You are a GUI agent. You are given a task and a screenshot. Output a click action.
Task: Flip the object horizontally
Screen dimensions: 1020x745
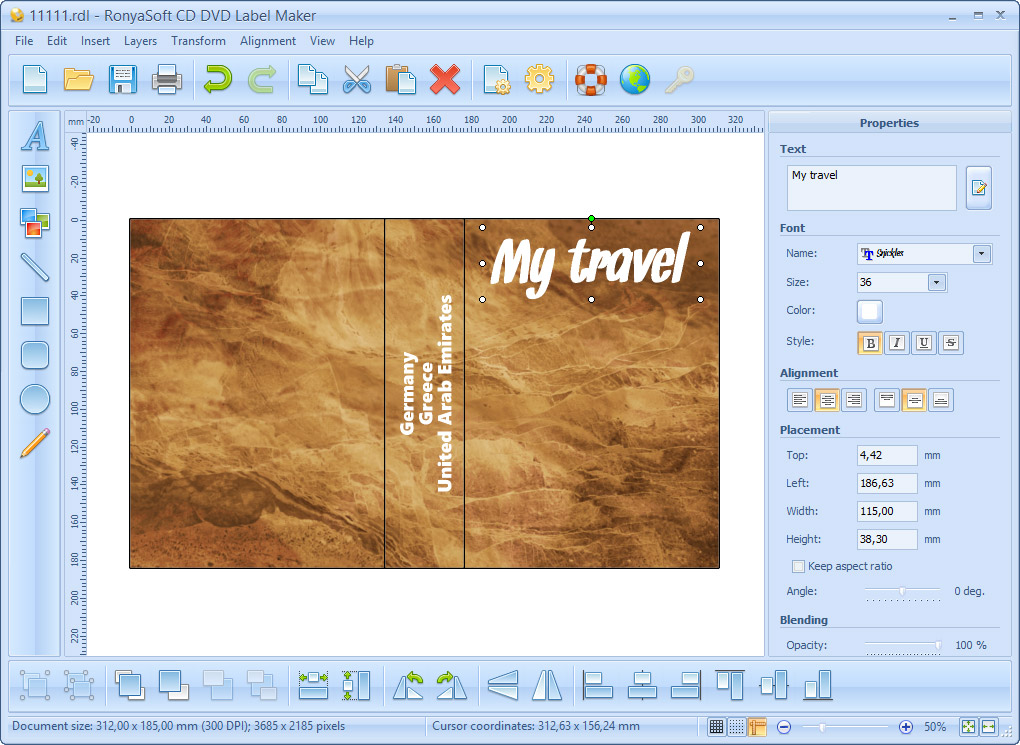547,685
